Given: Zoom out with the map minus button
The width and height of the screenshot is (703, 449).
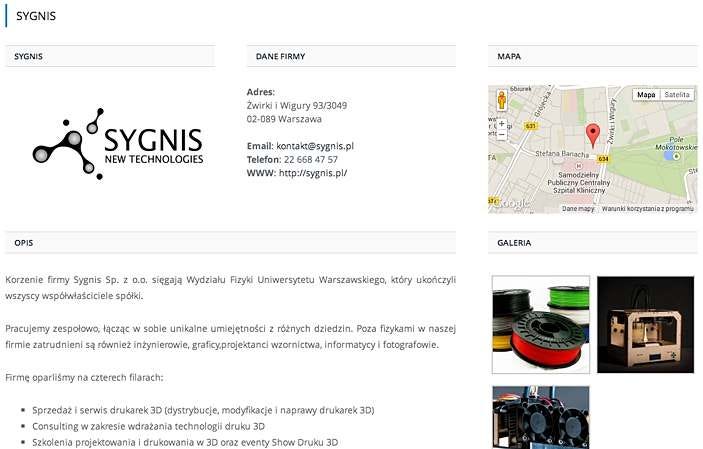Looking at the screenshot, I should (x=502, y=134).
